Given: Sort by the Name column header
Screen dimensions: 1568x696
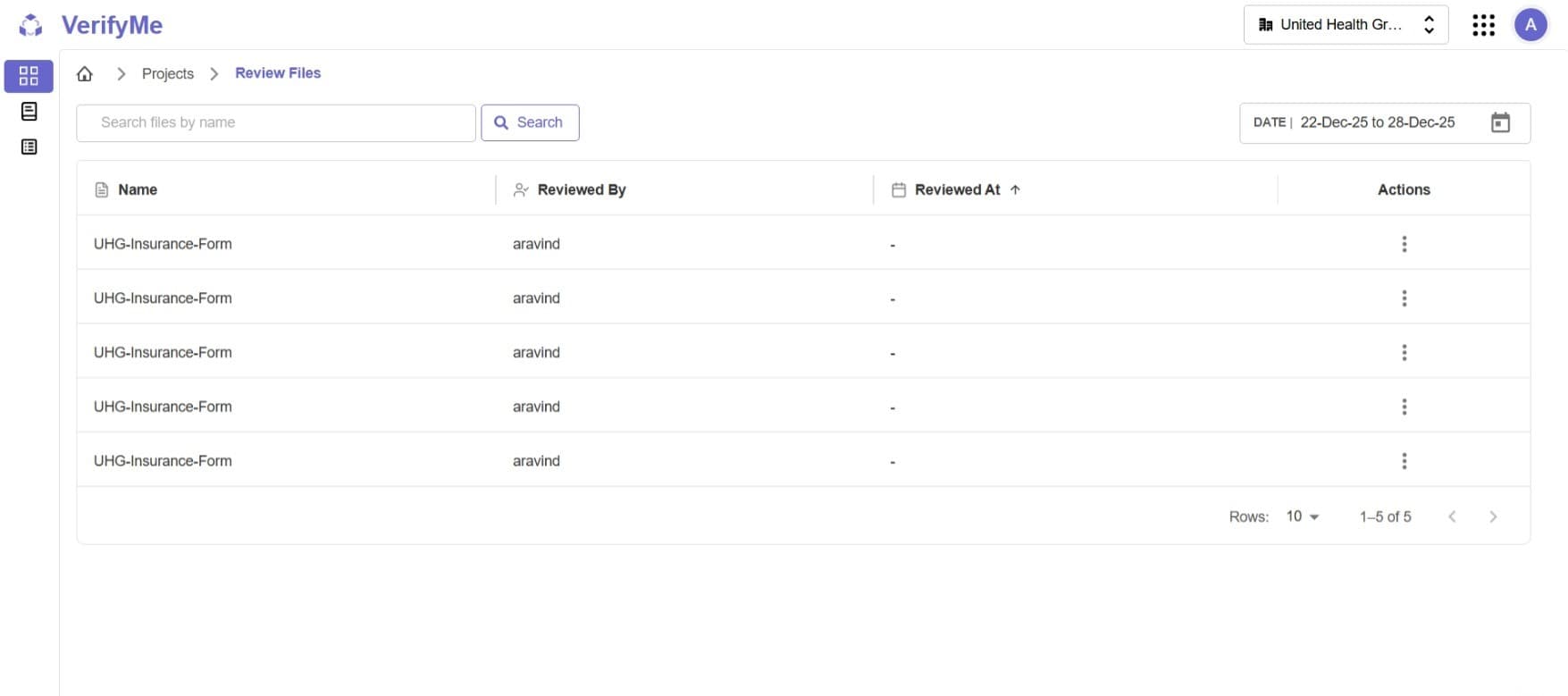Looking at the screenshot, I should [138, 189].
